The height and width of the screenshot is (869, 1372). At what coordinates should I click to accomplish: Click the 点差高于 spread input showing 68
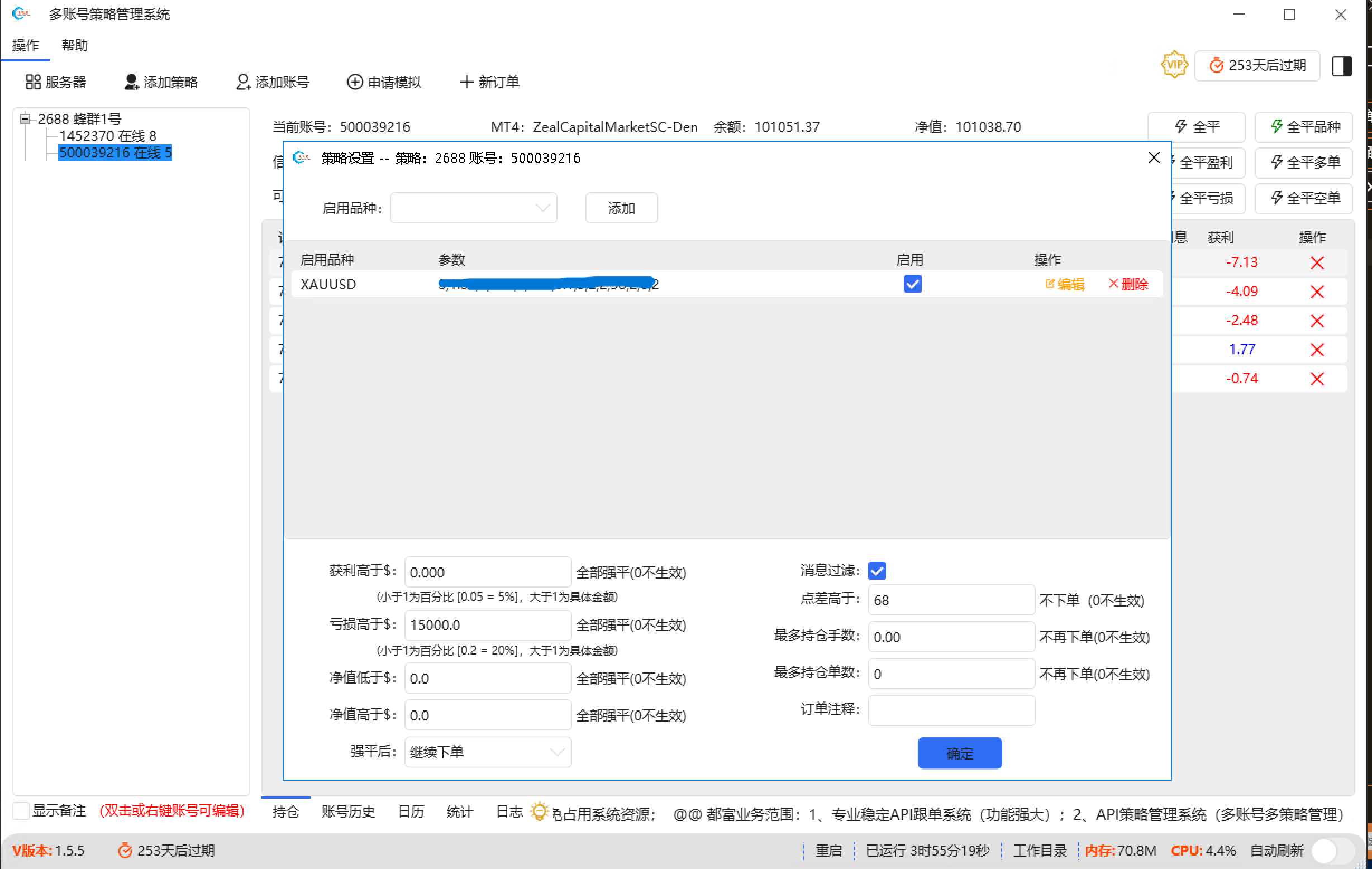click(950, 600)
